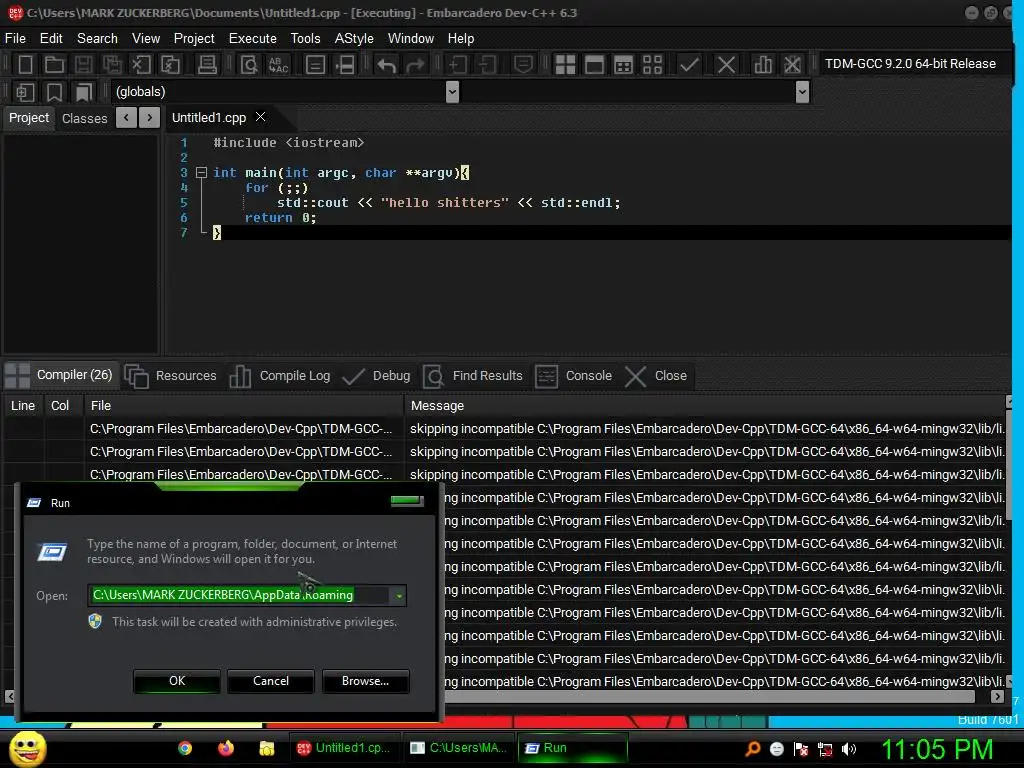Image resolution: width=1024 pixels, height=768 pixels.
Task: Click the Rebuild All toolbar icon
Action: (652, 65)
